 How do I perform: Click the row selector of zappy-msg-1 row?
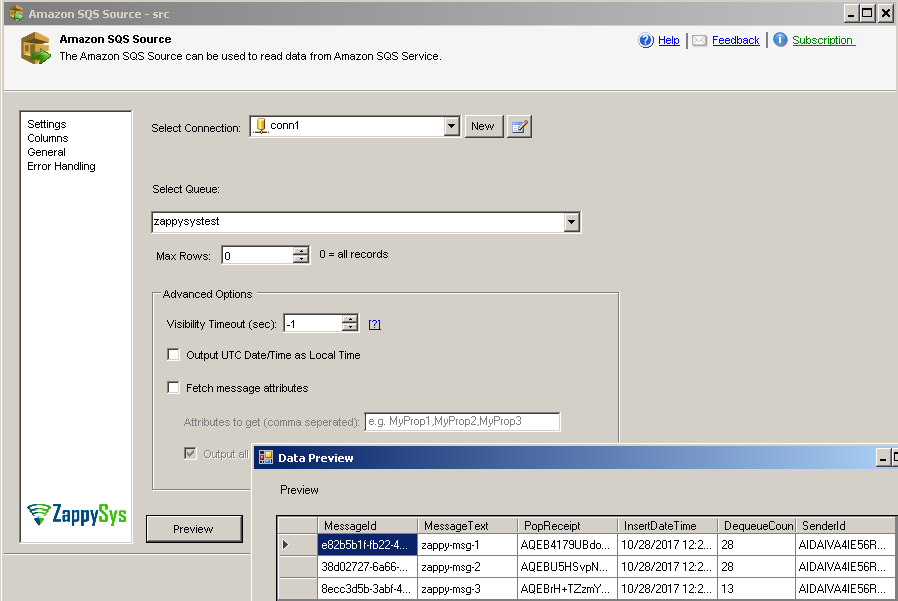point(298,545)
